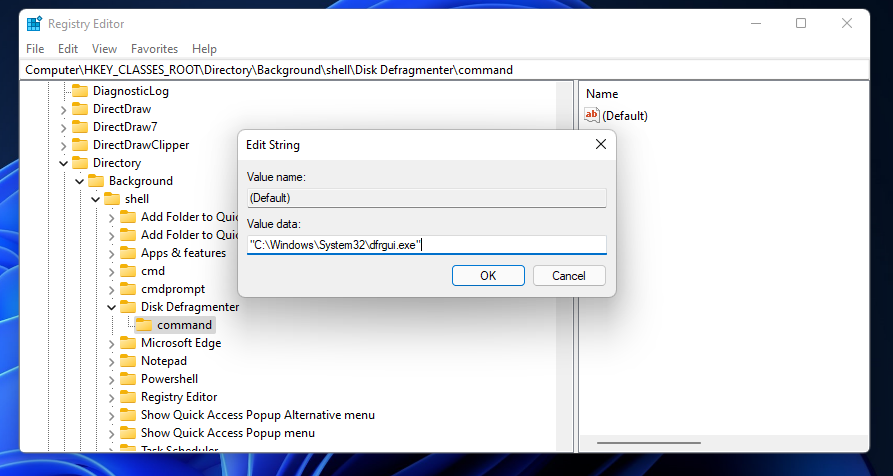Click the Background folder icon
This screenshot has height=476, width=893.
pyautogui.click(x=96, y=180)
